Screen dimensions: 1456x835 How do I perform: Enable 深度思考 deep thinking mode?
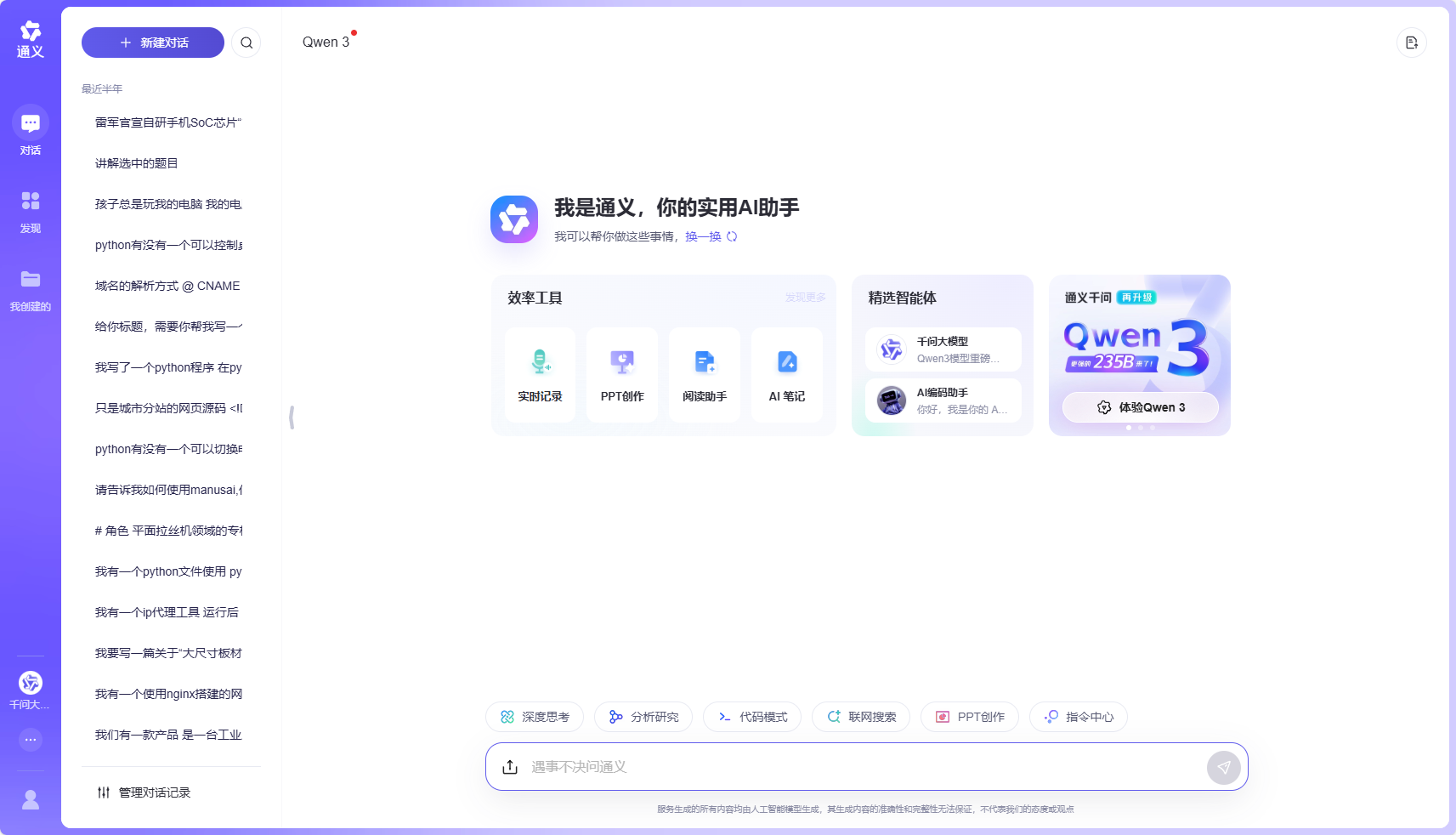tap(535, 717)
